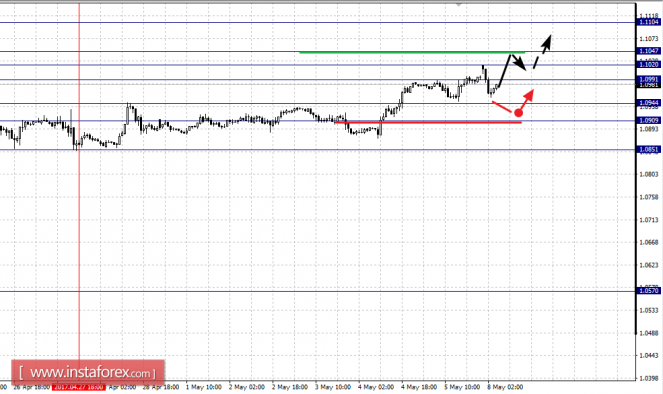
Task: Click the 1.0570 price level label
Action: point(649,291)
